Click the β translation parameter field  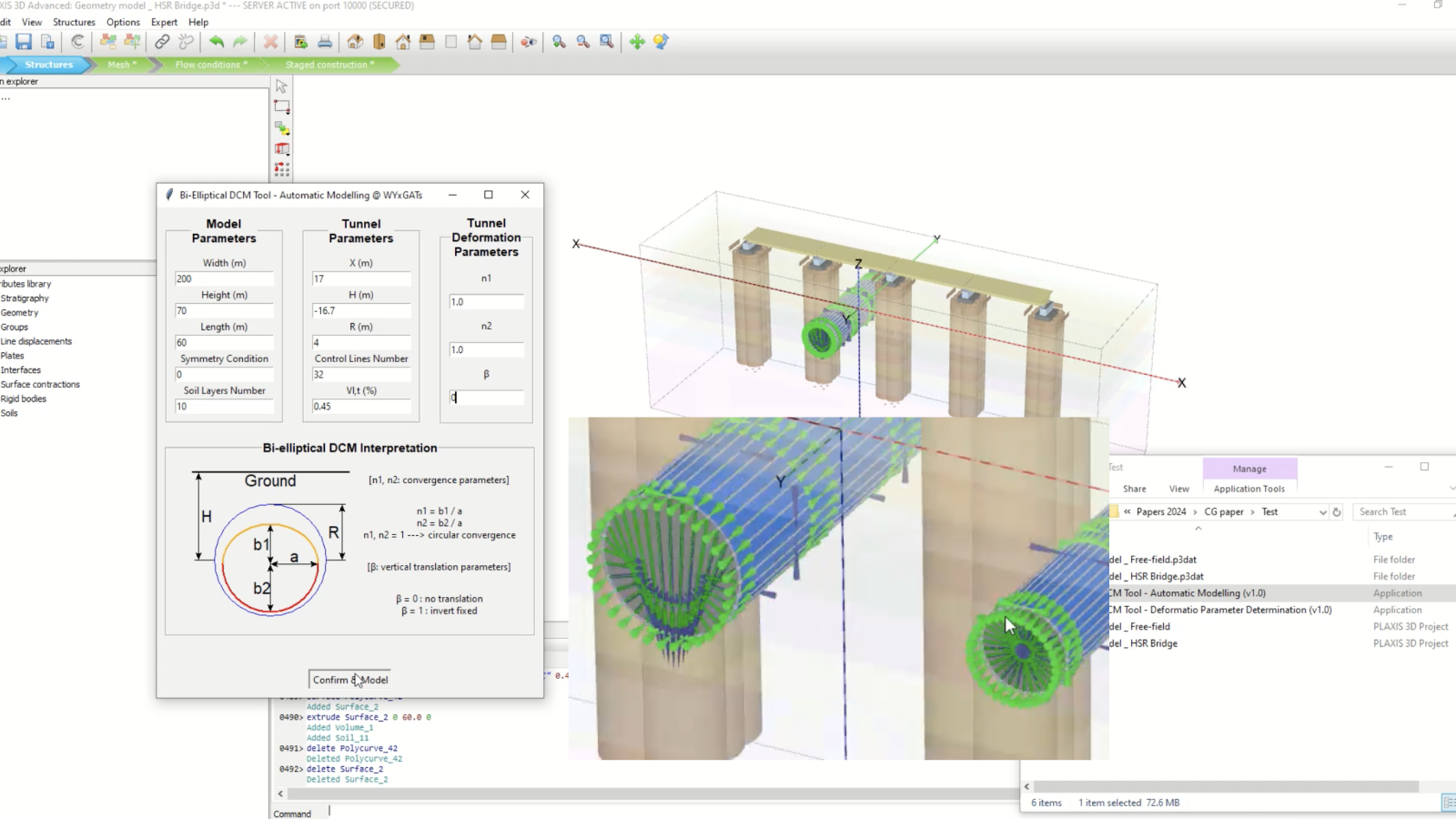click(x=486, y=397)
